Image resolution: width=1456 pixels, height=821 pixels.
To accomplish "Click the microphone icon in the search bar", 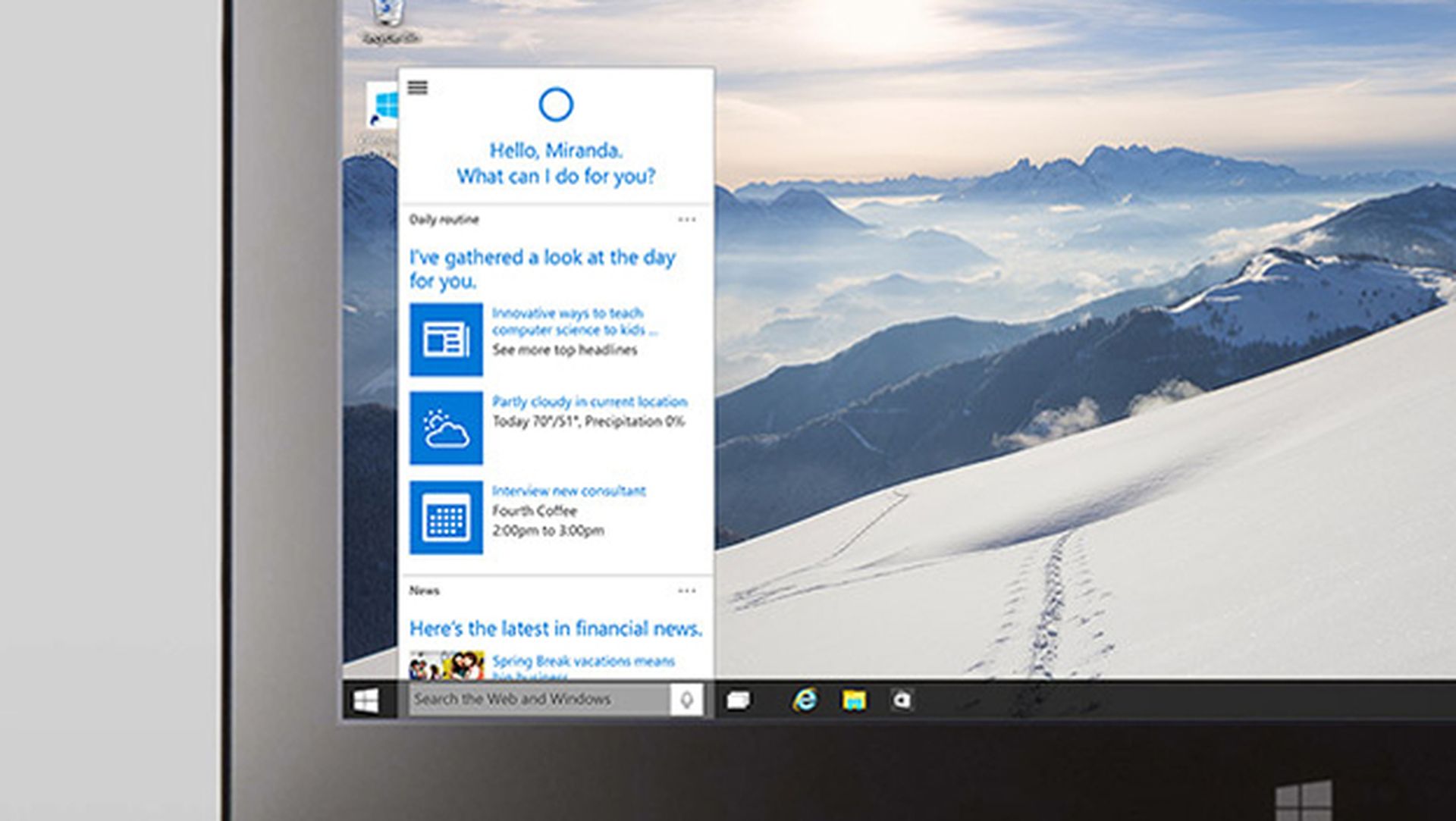I will (x=688, y=700).
